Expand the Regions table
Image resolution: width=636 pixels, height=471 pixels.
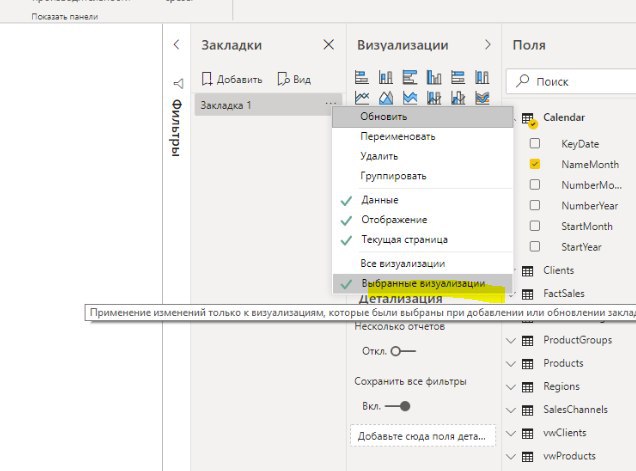coord(511,387)
